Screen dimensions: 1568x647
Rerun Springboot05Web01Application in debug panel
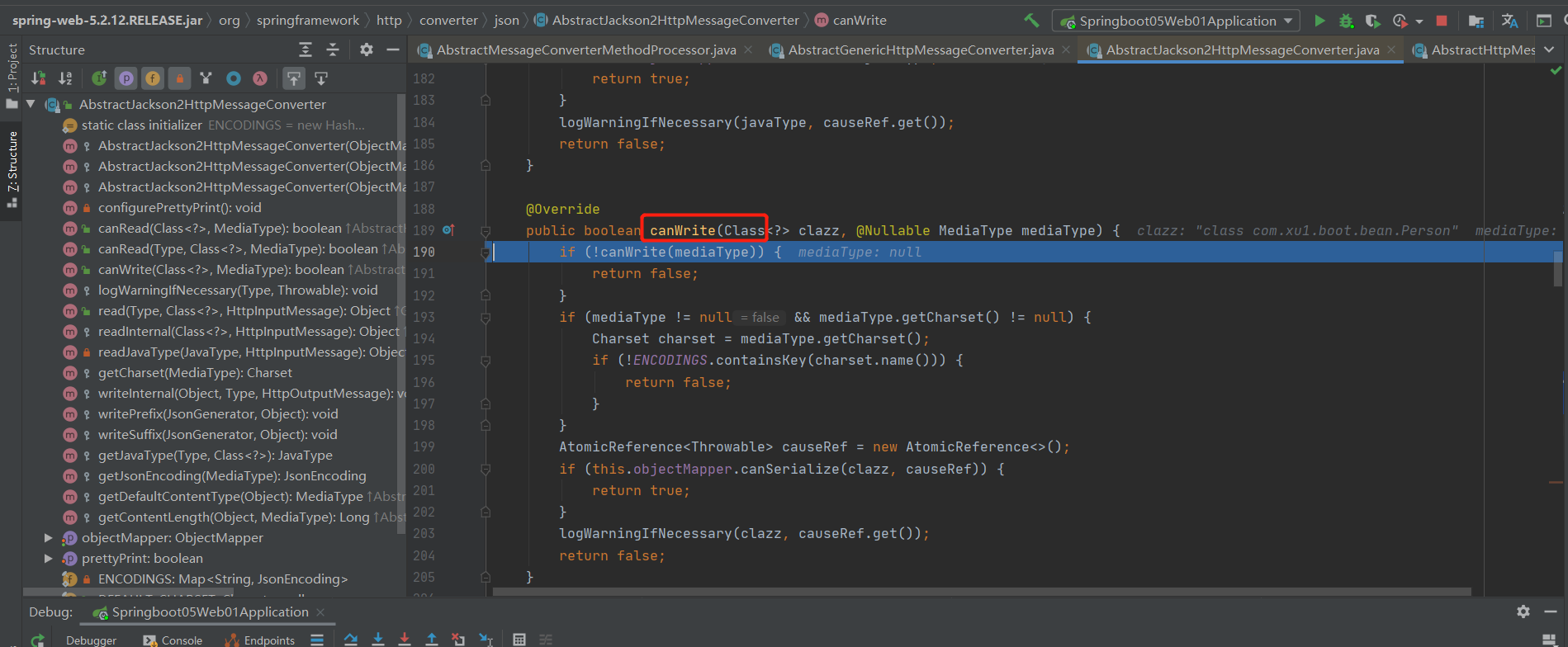(x=38, y=640)
